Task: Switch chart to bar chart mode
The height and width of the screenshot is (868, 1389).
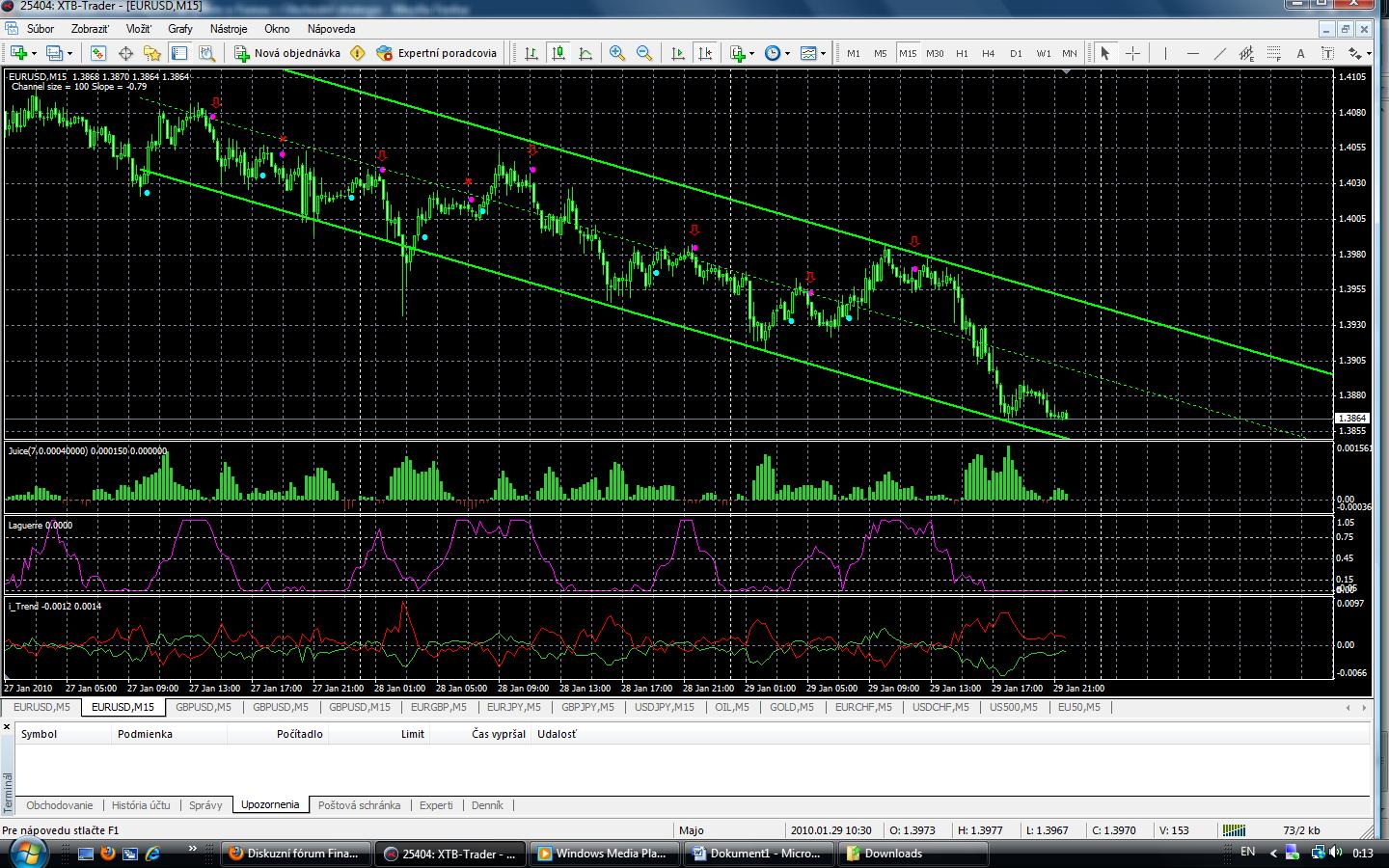Action: [x=531, y=54]
